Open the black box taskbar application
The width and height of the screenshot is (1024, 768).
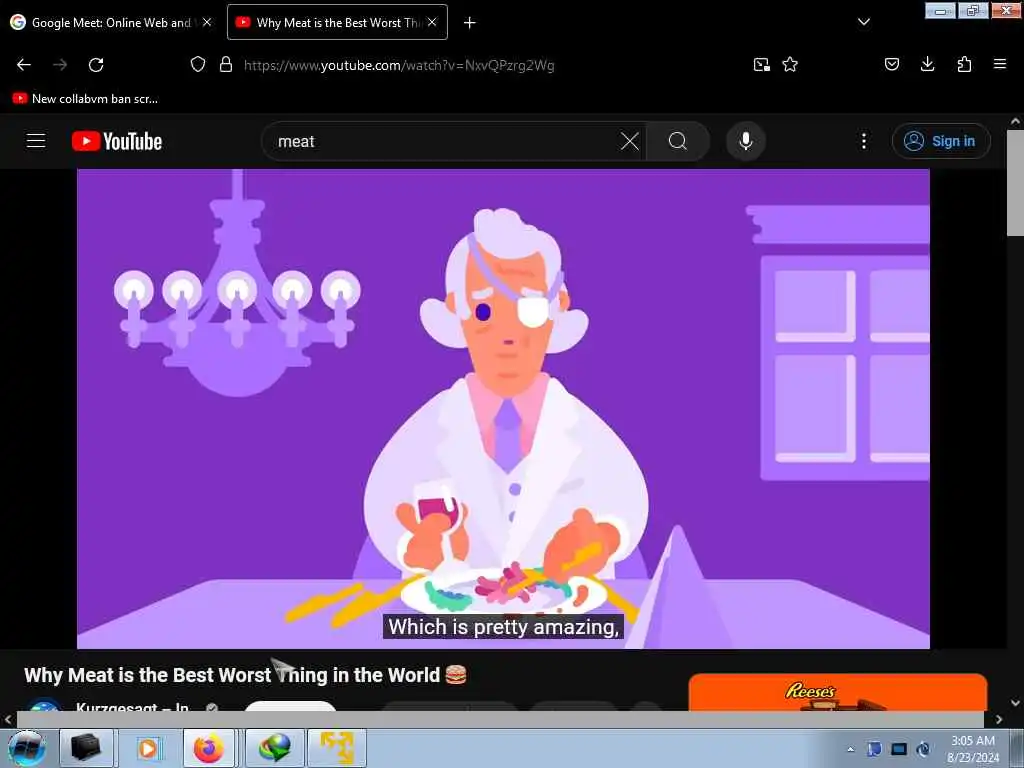tap(86, 748)
